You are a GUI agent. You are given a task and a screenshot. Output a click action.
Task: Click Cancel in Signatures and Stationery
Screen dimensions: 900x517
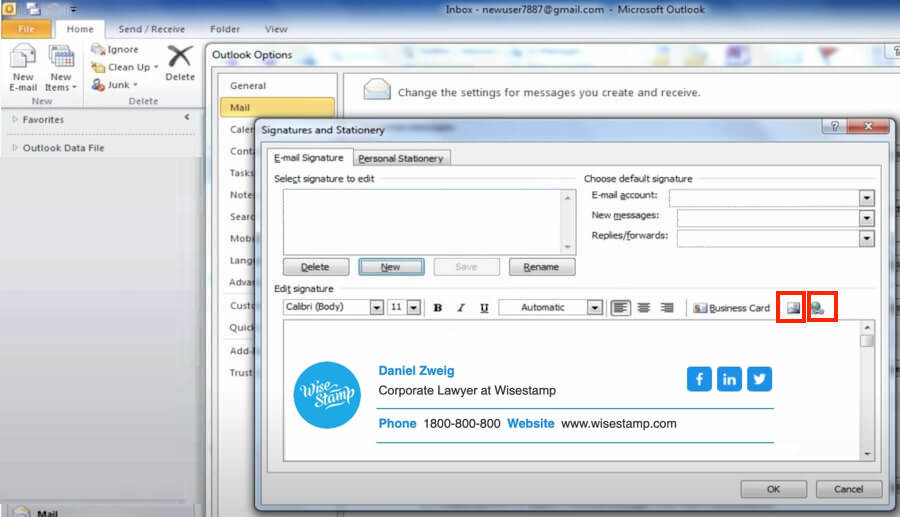coord(848,489)
